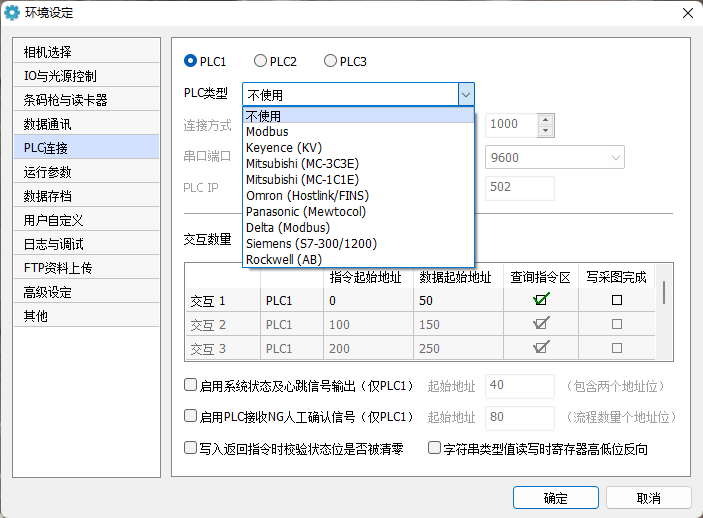Collapse the PLC类型 dropdown arrow
The width and height of the screenshot is (703, 518).
coord(466,95)
